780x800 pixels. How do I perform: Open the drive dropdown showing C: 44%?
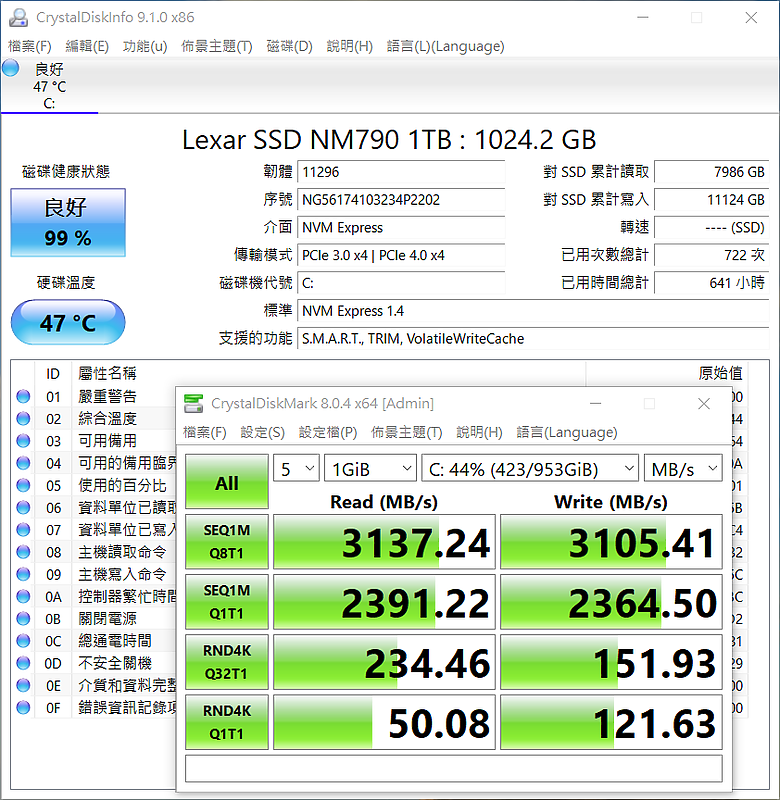click(530, 468)
